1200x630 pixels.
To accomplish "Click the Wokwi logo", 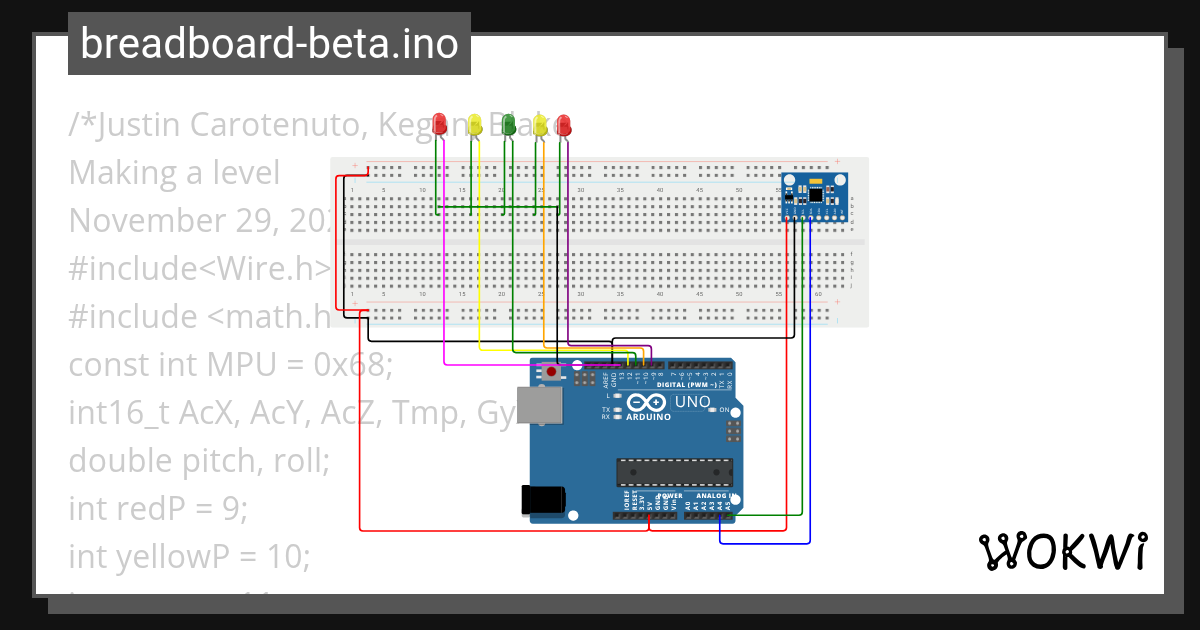I will [1063, 551].
